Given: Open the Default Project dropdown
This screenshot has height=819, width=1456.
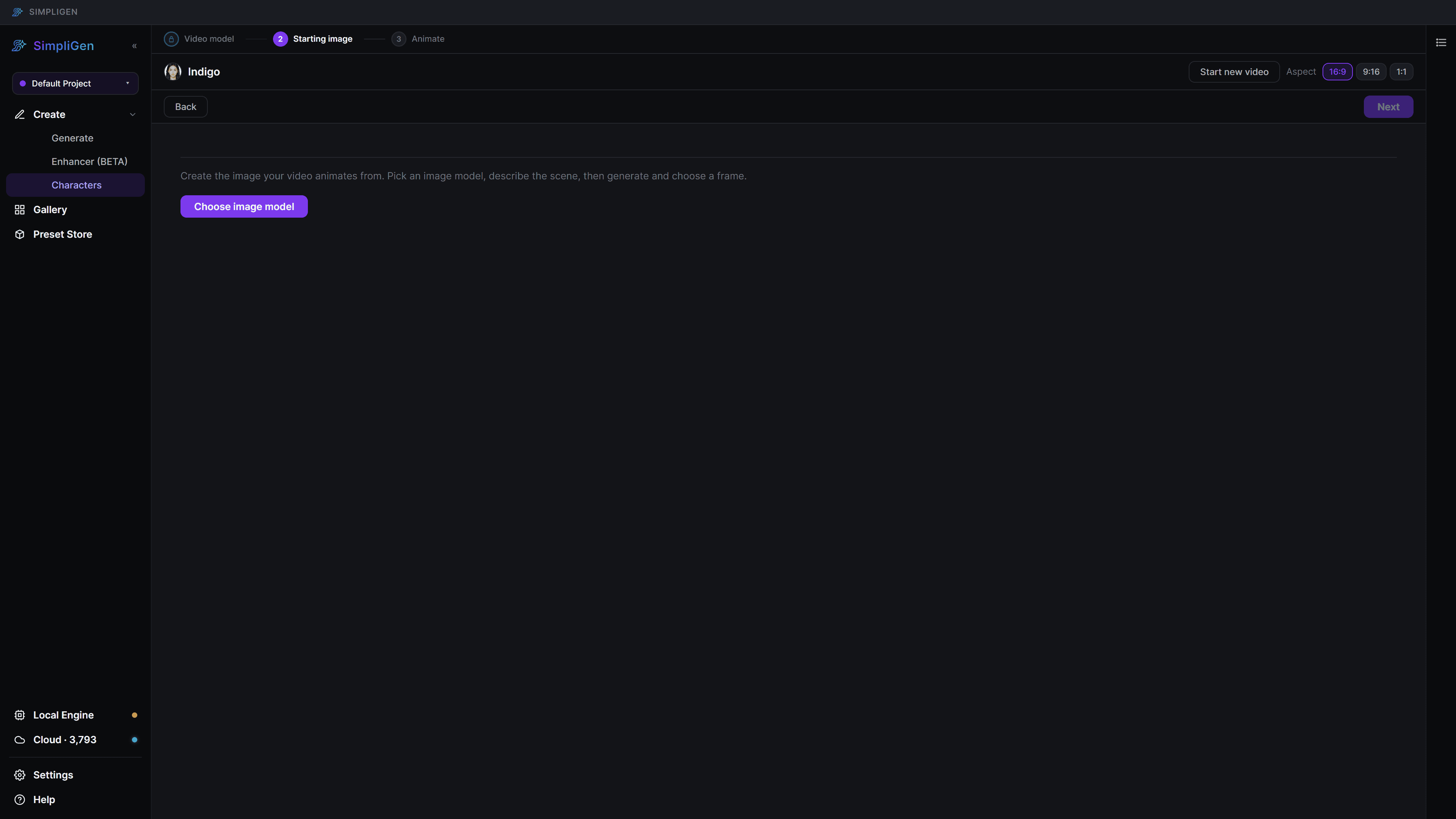Looking at the screenshot, I should (x=75, y=83).
